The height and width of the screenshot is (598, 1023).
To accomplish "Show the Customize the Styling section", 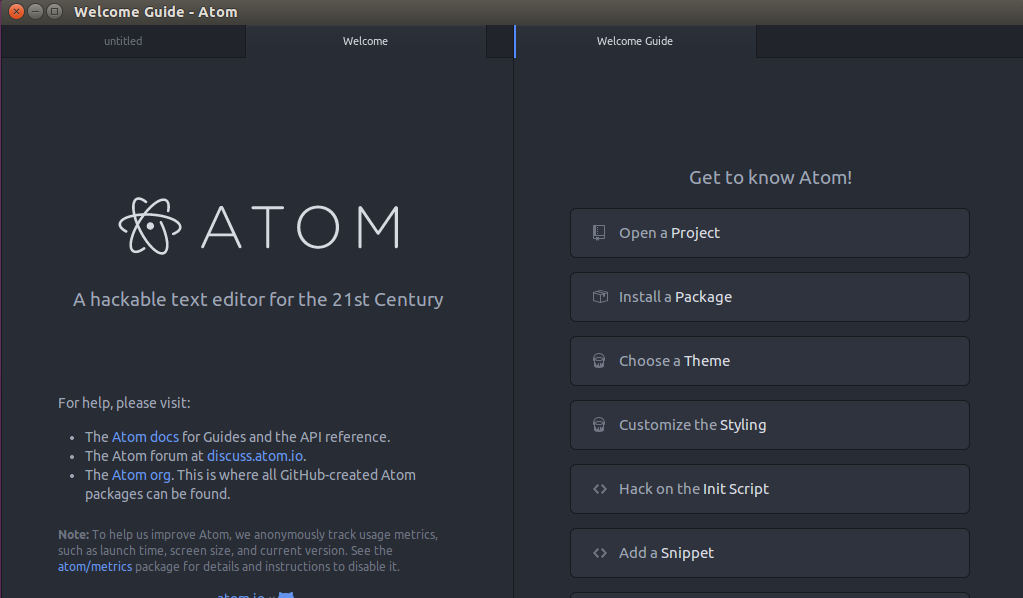I will (x=770, y=425).
